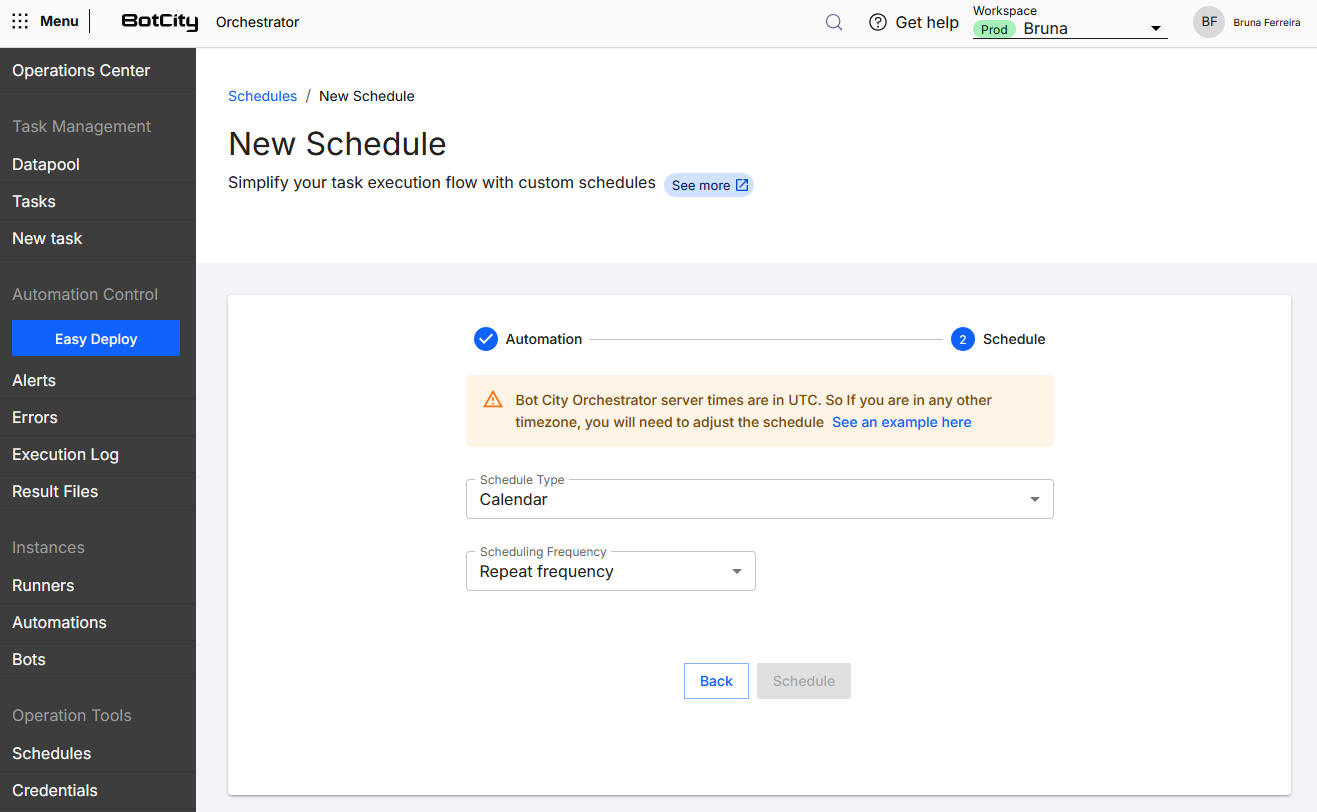Click the Orchestrator title text
Screen dimensions: 1317x812
point(258,22)
